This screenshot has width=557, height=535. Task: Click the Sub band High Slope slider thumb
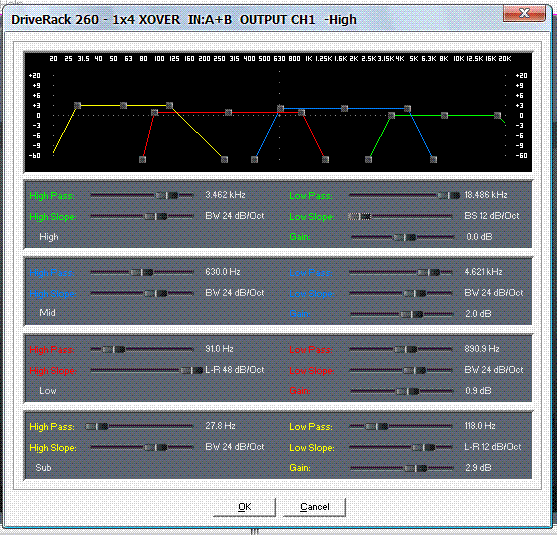coord(156,448)
